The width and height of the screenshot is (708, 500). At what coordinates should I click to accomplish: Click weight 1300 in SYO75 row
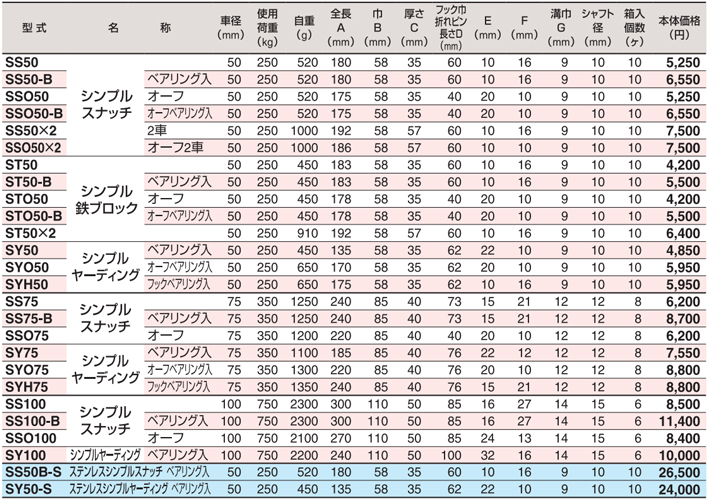coord(304,370)
